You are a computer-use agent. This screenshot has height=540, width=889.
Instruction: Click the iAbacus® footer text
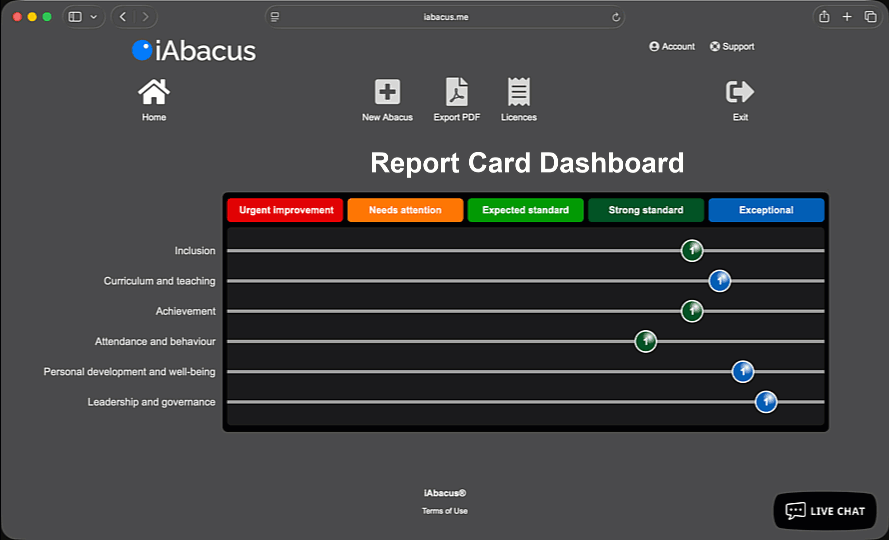(x=444, y=493)
